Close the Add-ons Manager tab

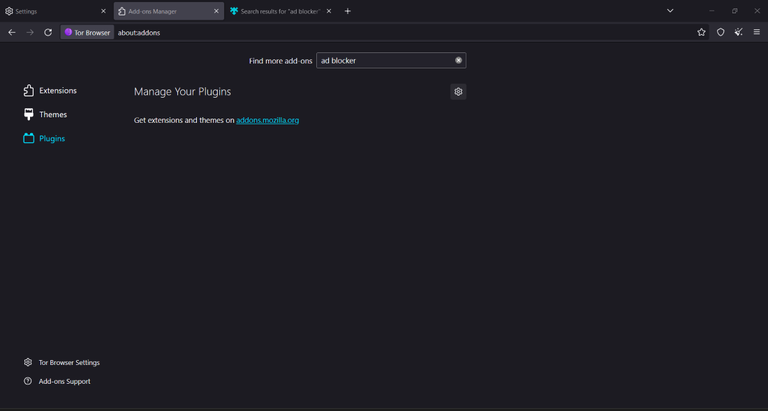tap(216, 11)
